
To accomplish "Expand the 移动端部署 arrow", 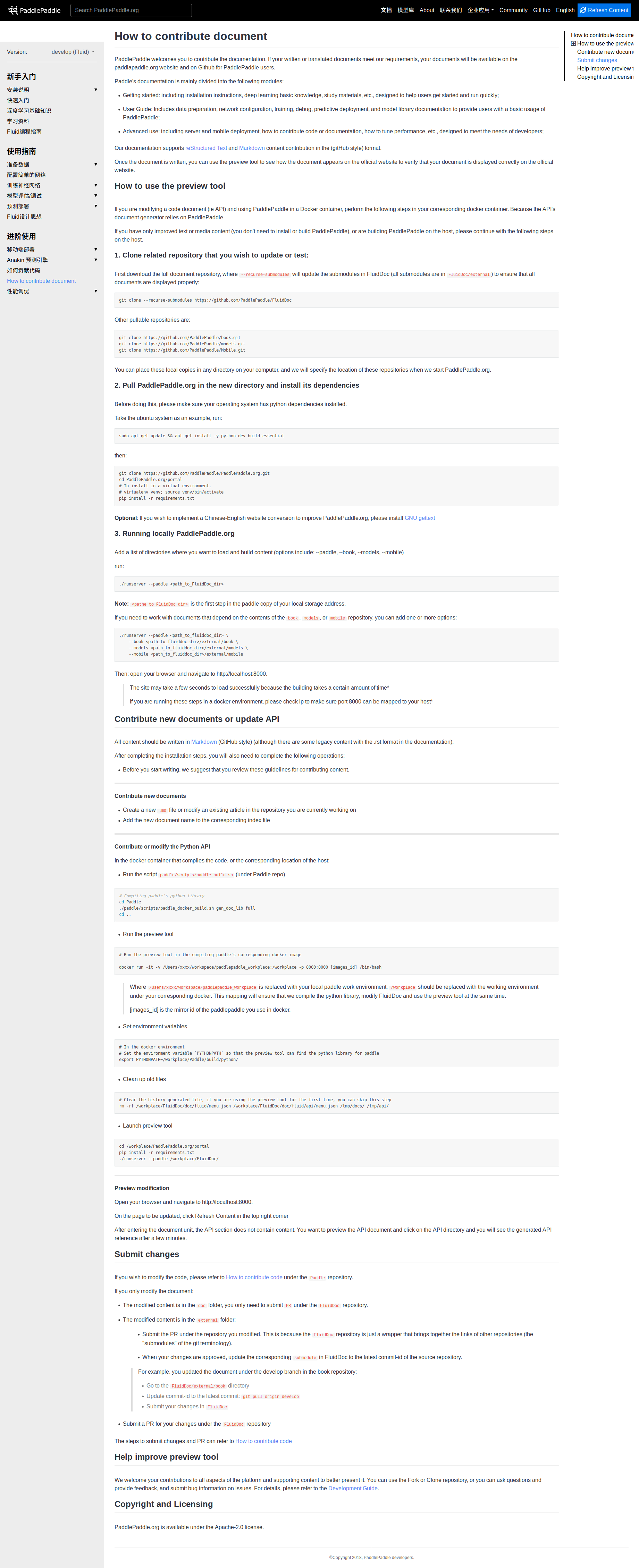I will 95,250.
